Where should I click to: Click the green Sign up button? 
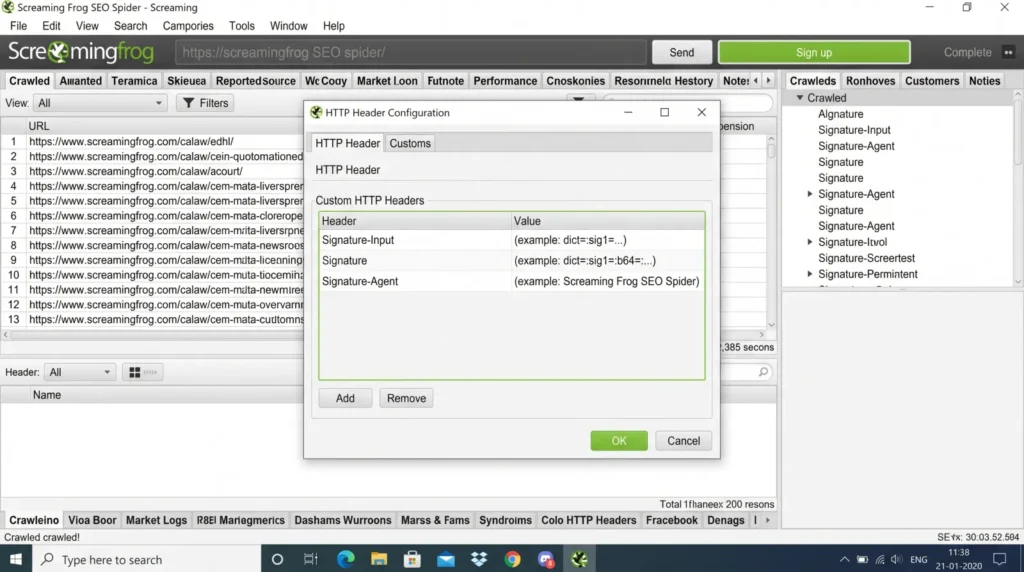(x=814, y=52)
